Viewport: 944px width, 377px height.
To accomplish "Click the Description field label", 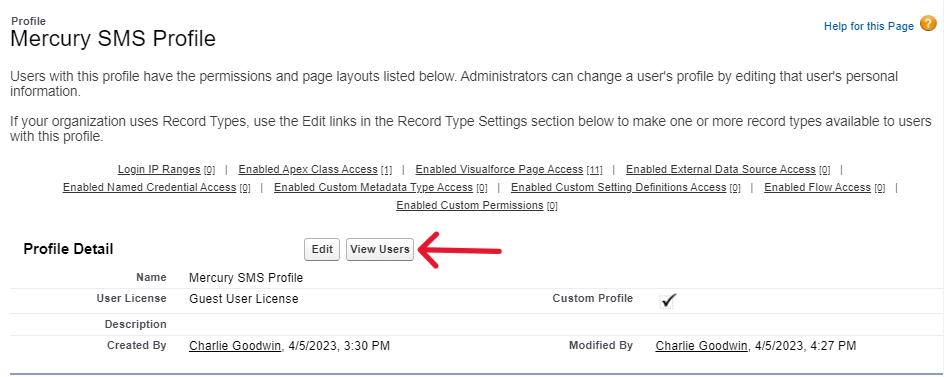I will click(135, 324).
